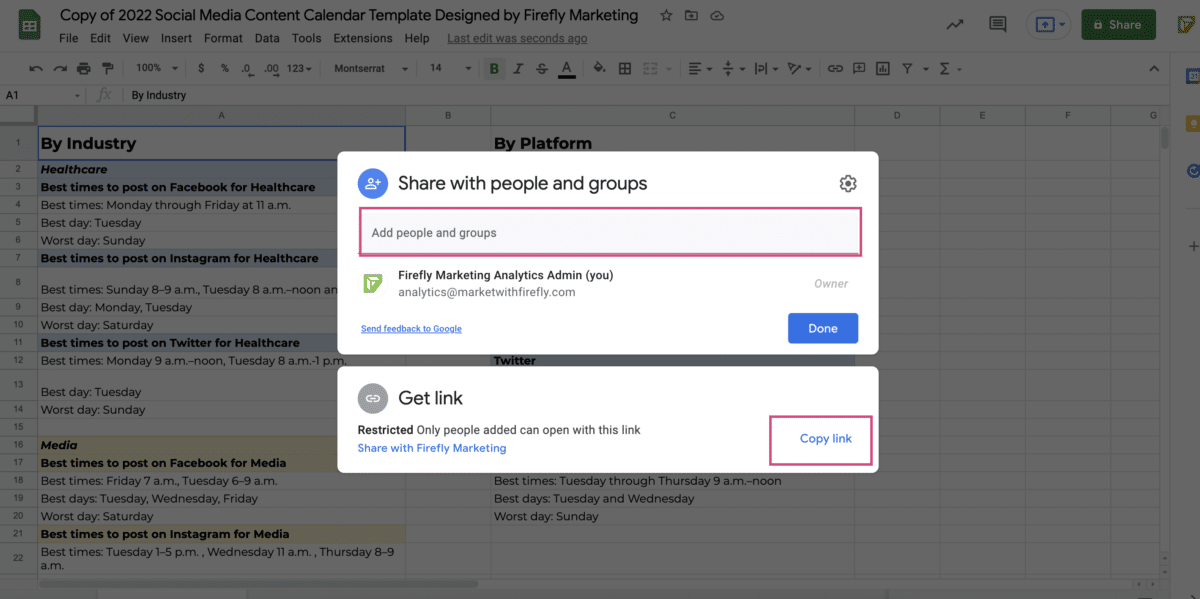Click Send feedback to Google link
Image resolution: width=1200 pixels, height=599 pixels.
411,328
